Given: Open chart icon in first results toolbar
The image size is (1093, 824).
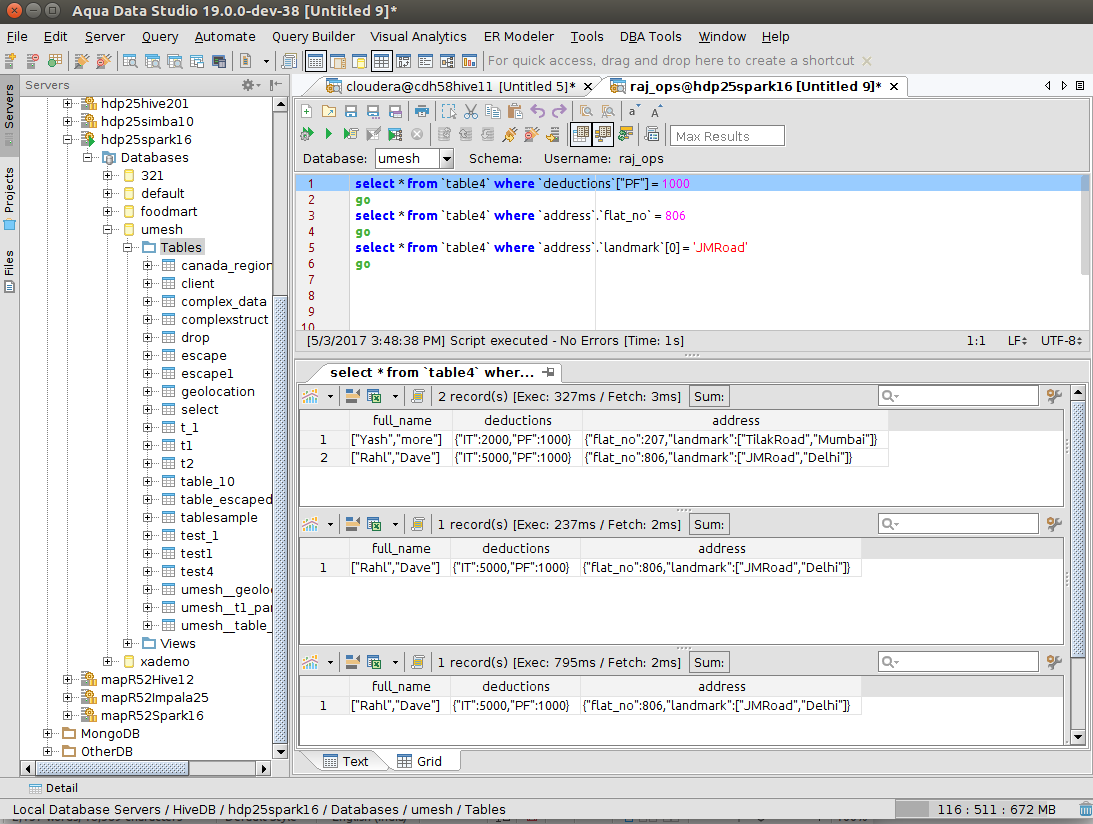Looking at the screenshot, I should [310, 396].
